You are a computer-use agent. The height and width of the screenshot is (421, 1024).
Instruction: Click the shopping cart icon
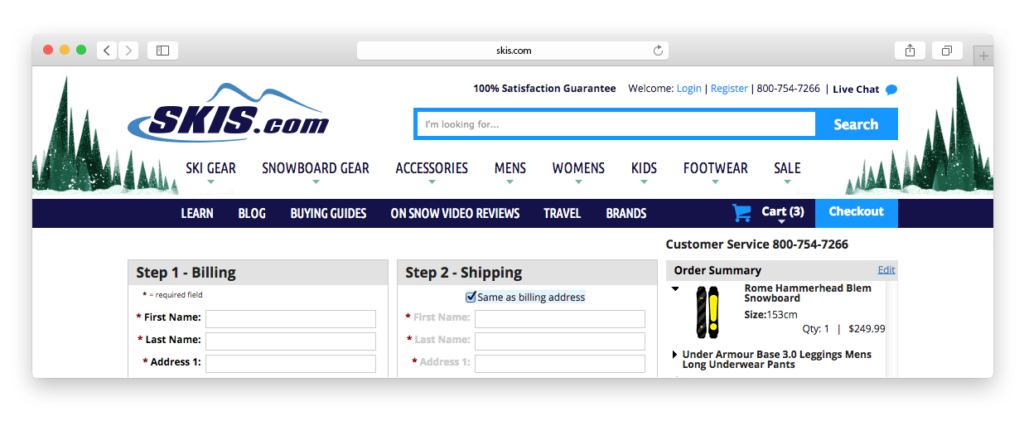tap(742, 213)
